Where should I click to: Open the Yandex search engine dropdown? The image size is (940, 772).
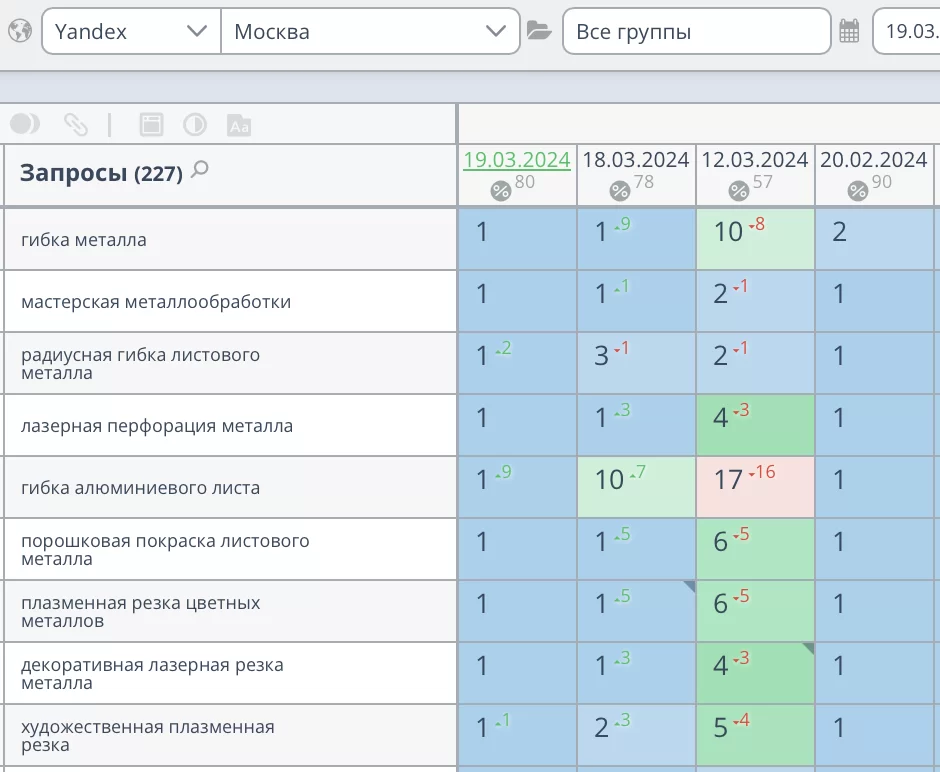coord(130,31)
